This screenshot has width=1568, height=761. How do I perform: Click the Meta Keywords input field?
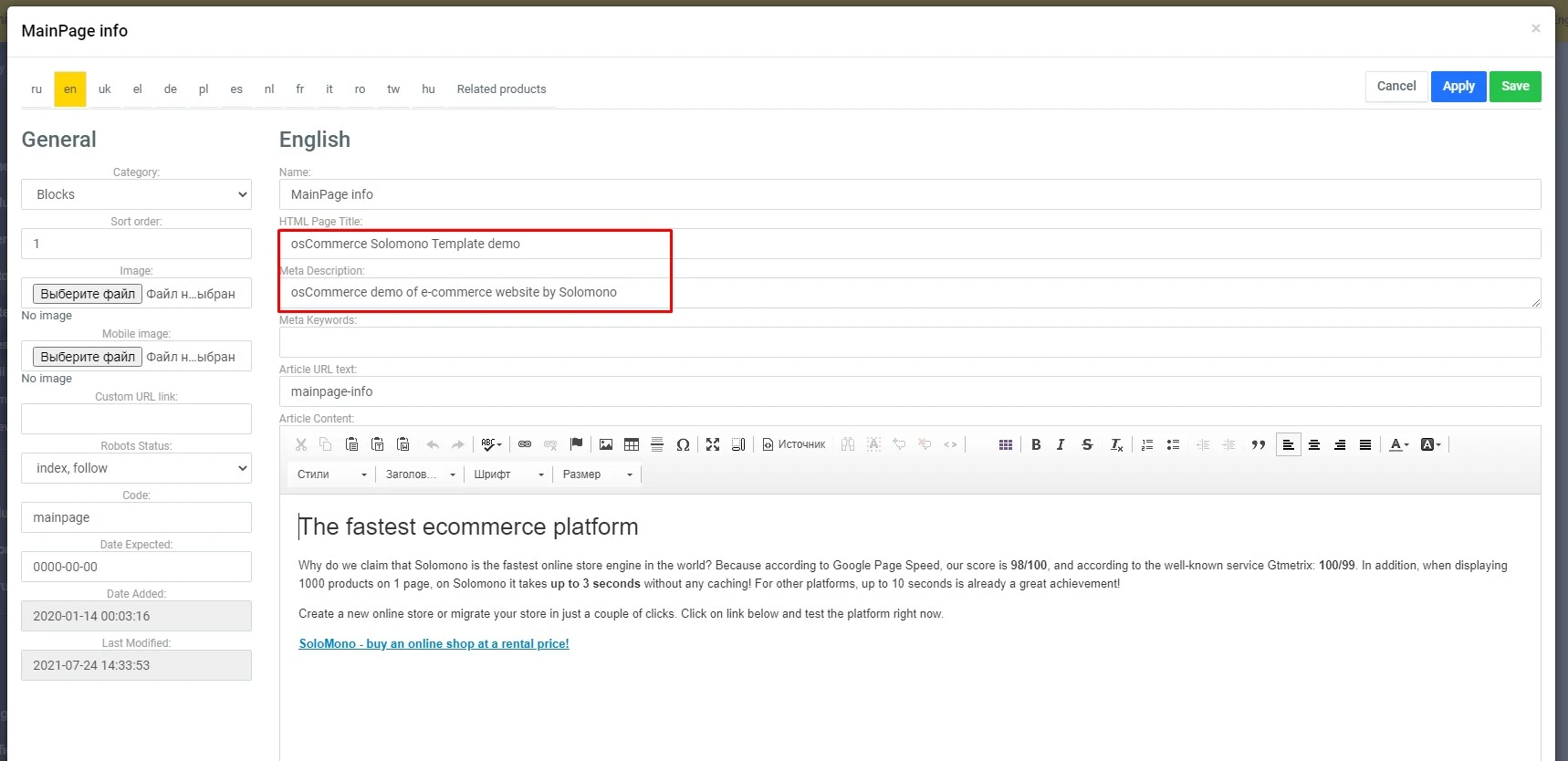coord(909,342)
